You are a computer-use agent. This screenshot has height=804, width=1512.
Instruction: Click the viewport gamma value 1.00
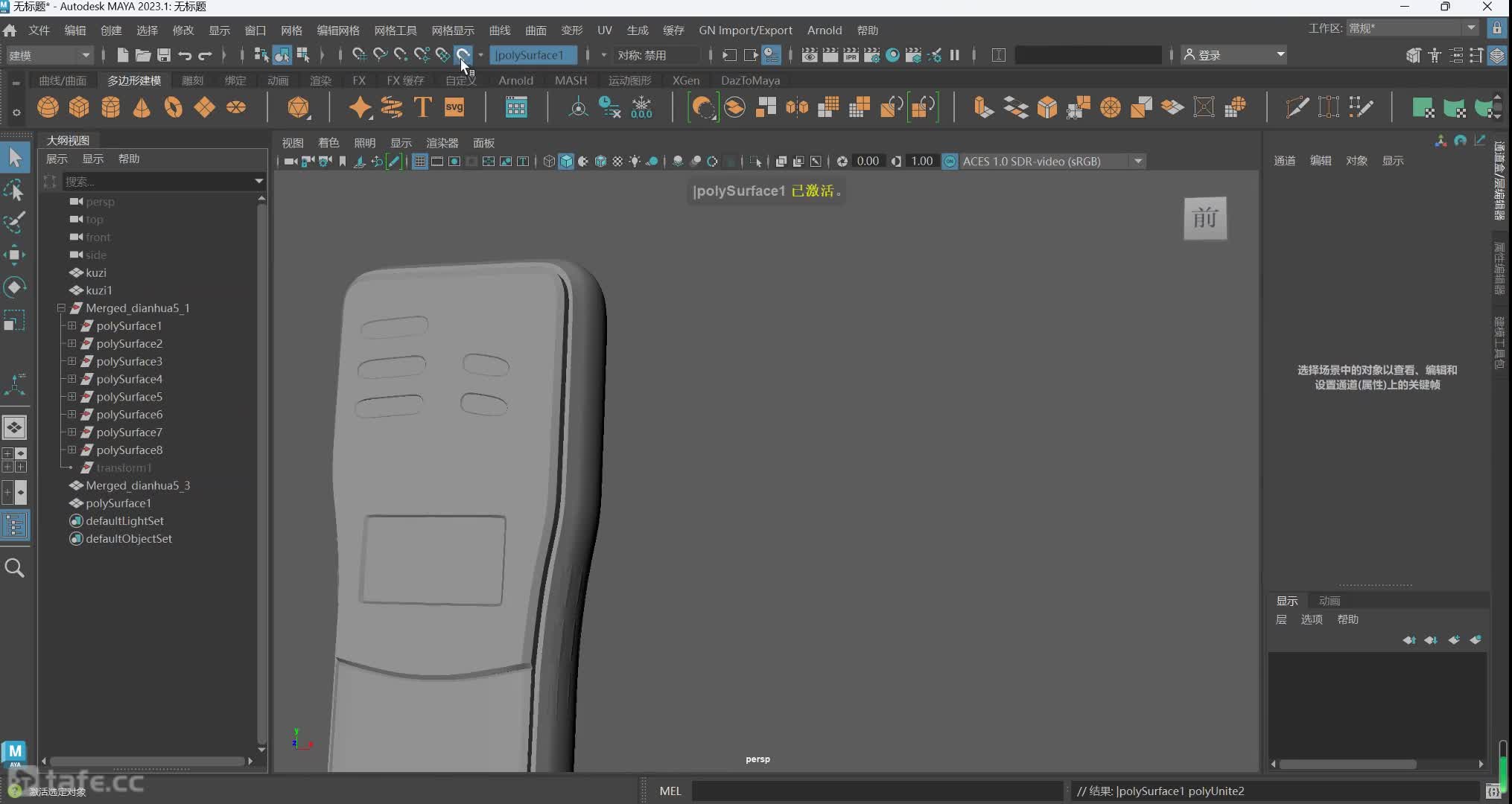click(x=921, y=162)
